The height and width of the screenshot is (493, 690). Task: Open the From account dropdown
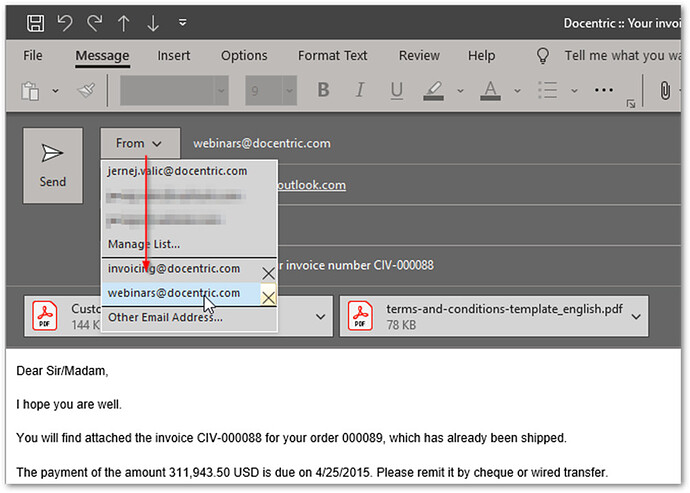tap(139, 144)
